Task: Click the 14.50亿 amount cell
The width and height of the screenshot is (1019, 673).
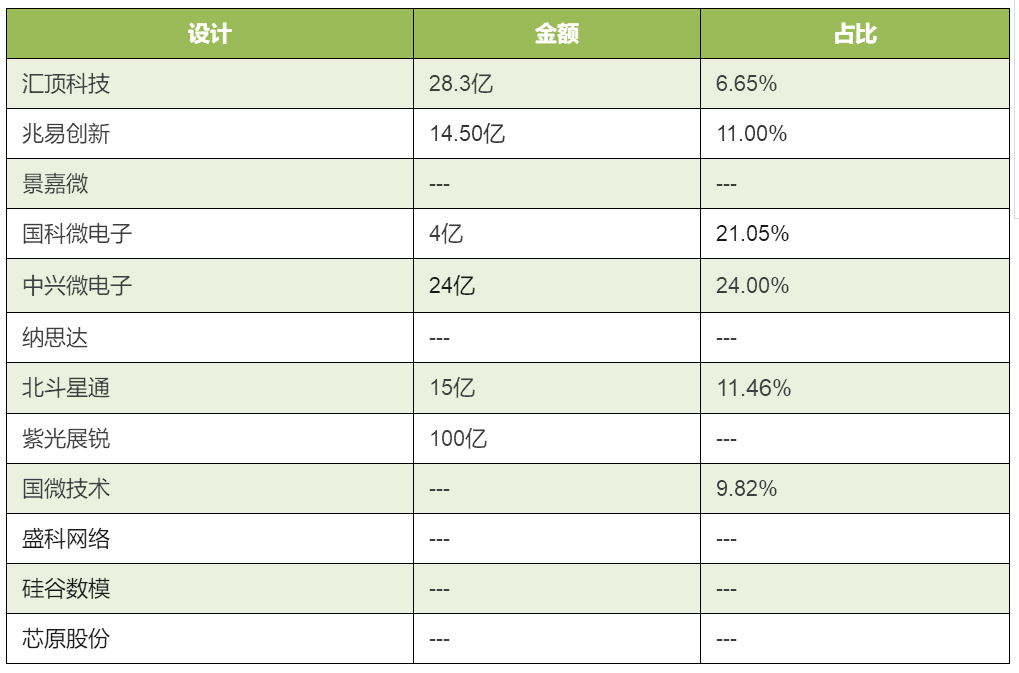Action: [557, 134]
